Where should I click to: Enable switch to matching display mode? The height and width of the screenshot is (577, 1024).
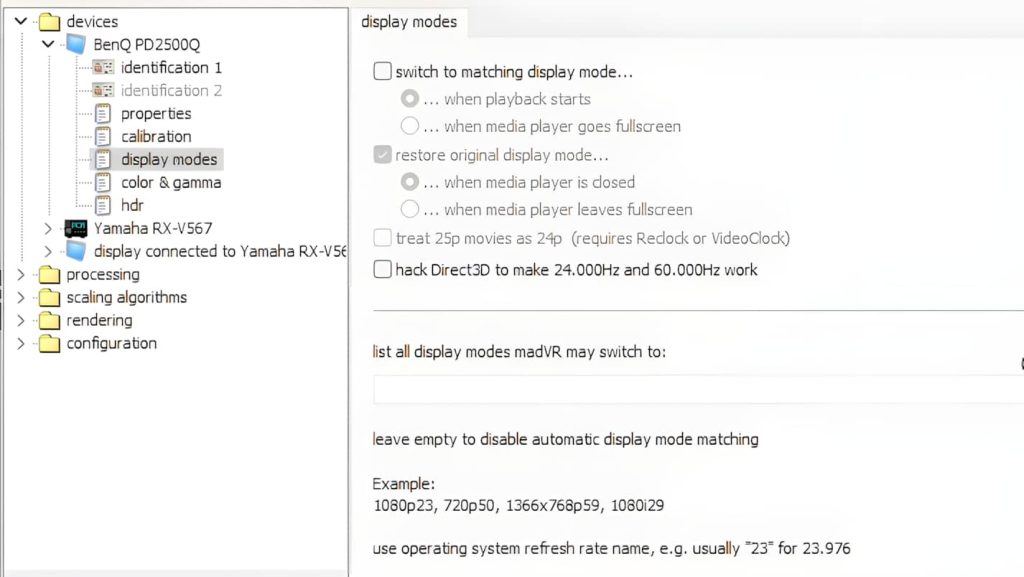[383, 71]
